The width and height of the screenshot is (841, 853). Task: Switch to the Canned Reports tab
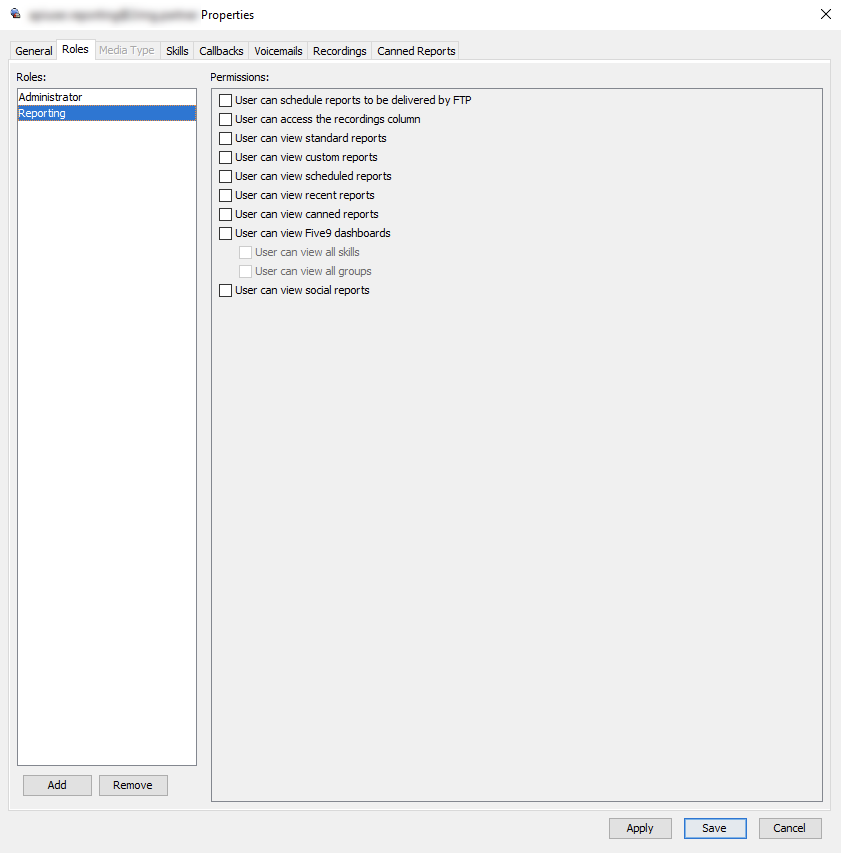click(415, 50)
